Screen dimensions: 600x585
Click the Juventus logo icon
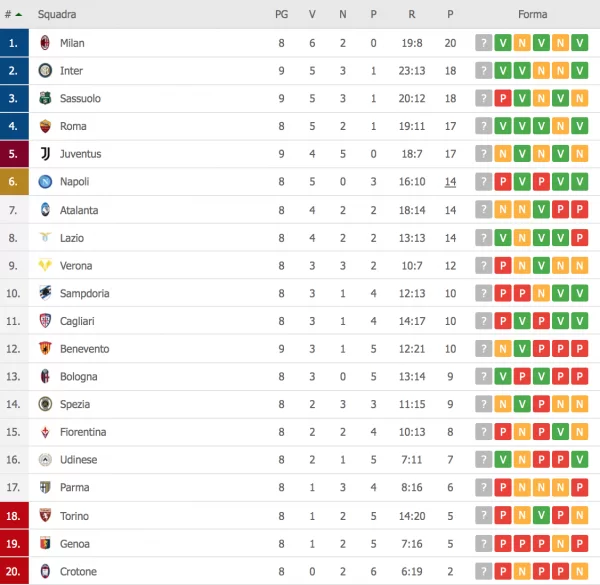(44, 154)
